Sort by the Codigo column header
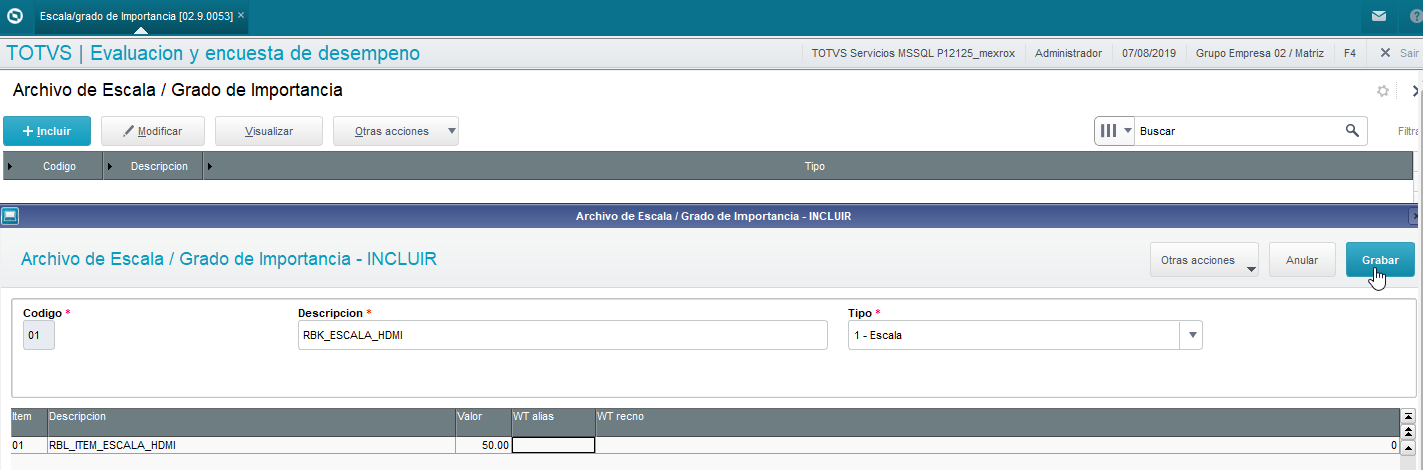The height and width of the screenshot is (470, 1423). pos(59,166)
